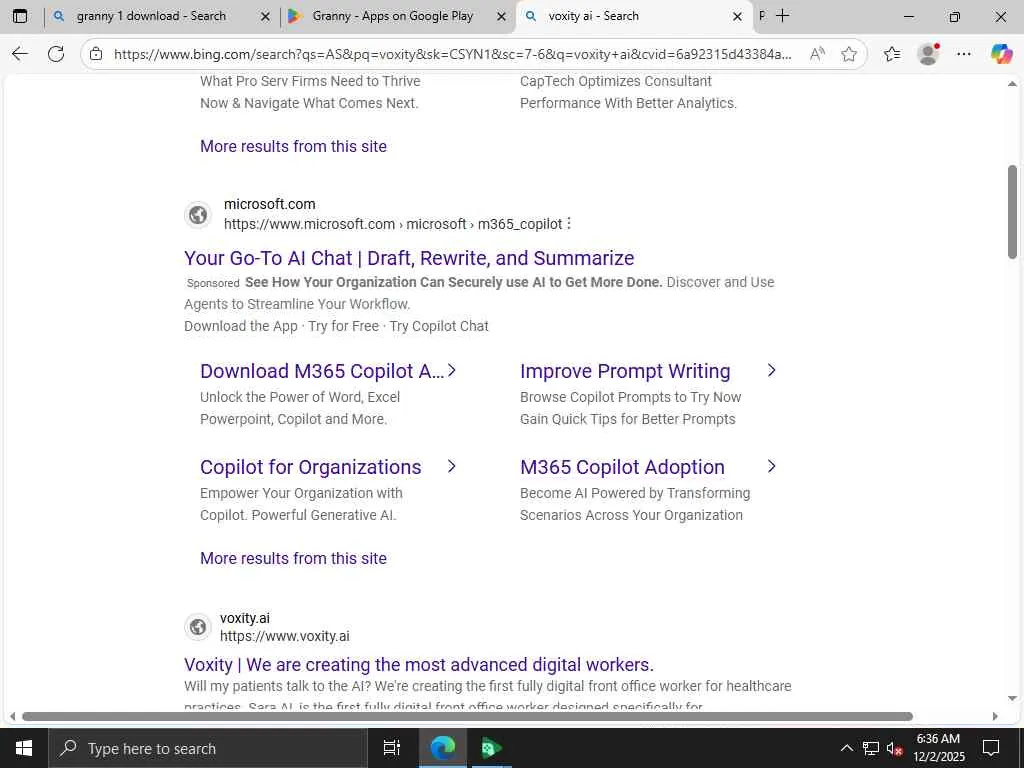
Task: Open the Copilot sidebar icon
Action: (x=1000, y=54)
